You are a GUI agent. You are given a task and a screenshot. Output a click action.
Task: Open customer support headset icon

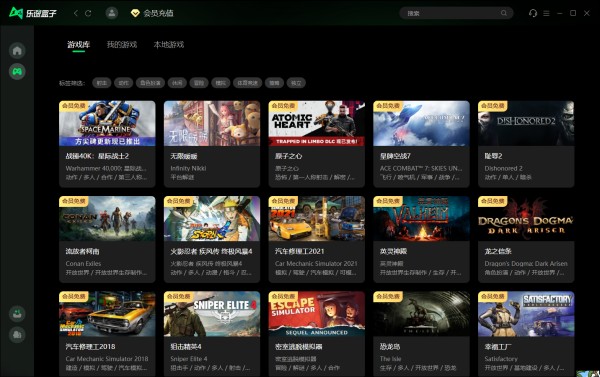(533, 13)
